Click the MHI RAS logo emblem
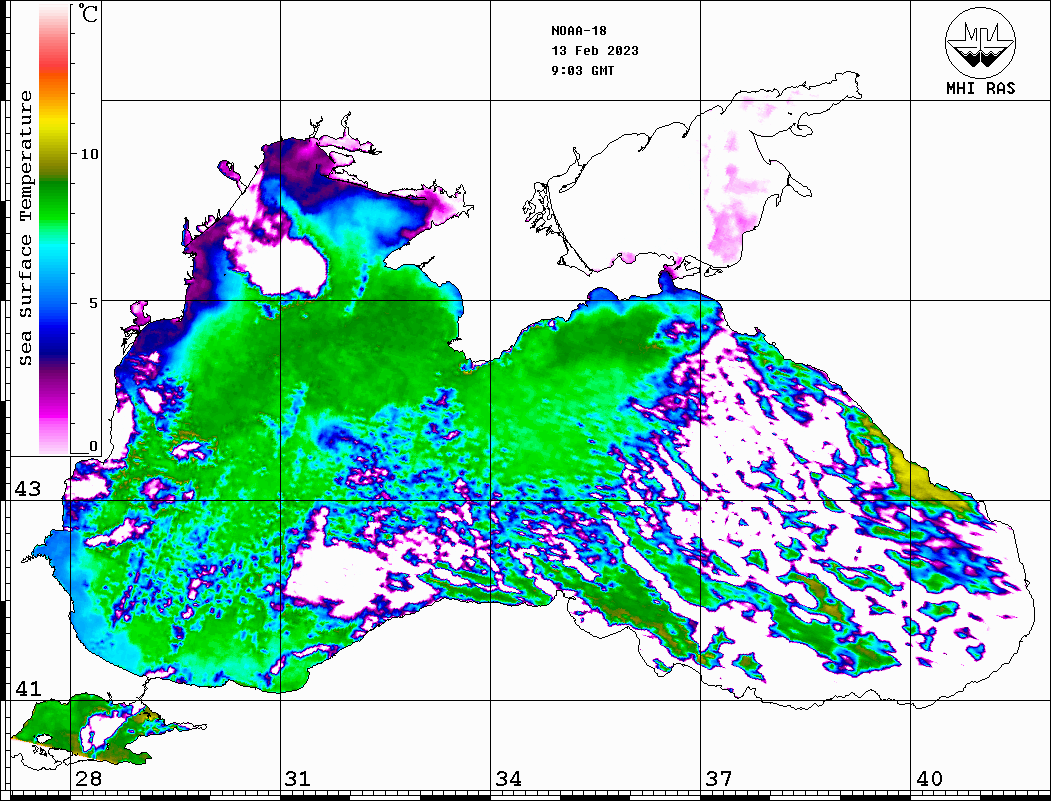Image resolution: width=1051 pixels, height=801 pixels. tap(980, 42)
